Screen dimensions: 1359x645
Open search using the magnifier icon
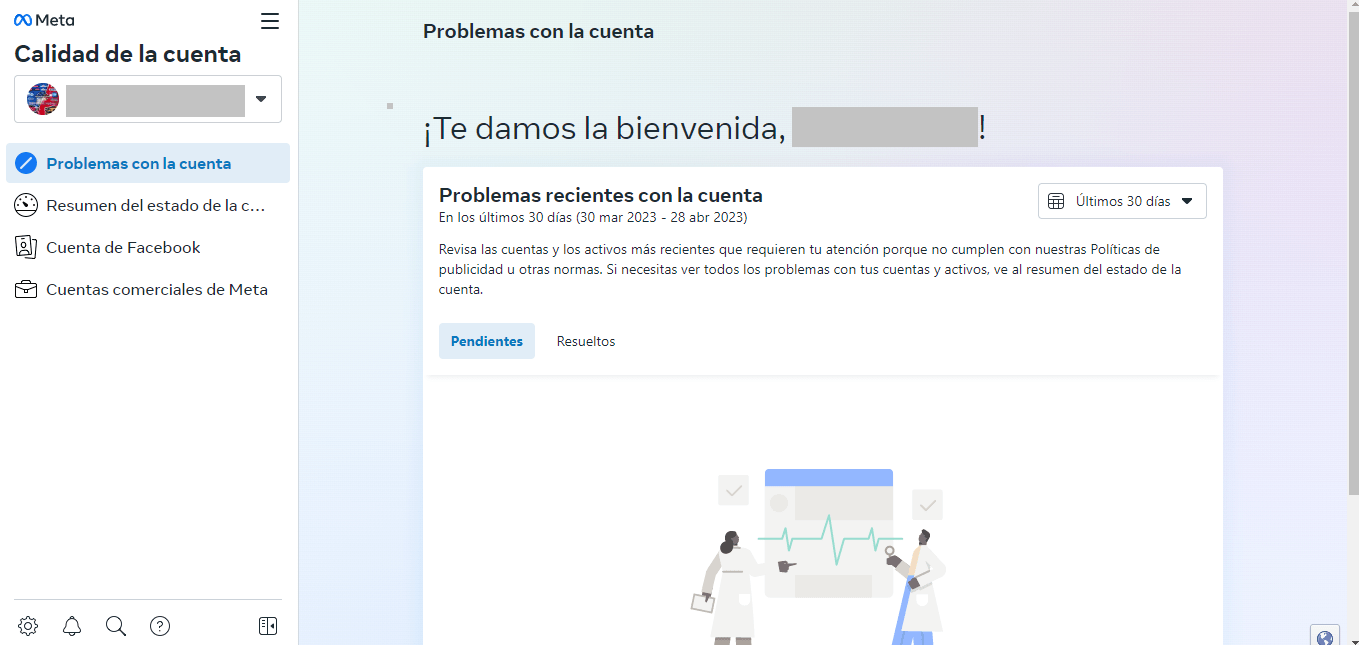[x=116, y=625]
